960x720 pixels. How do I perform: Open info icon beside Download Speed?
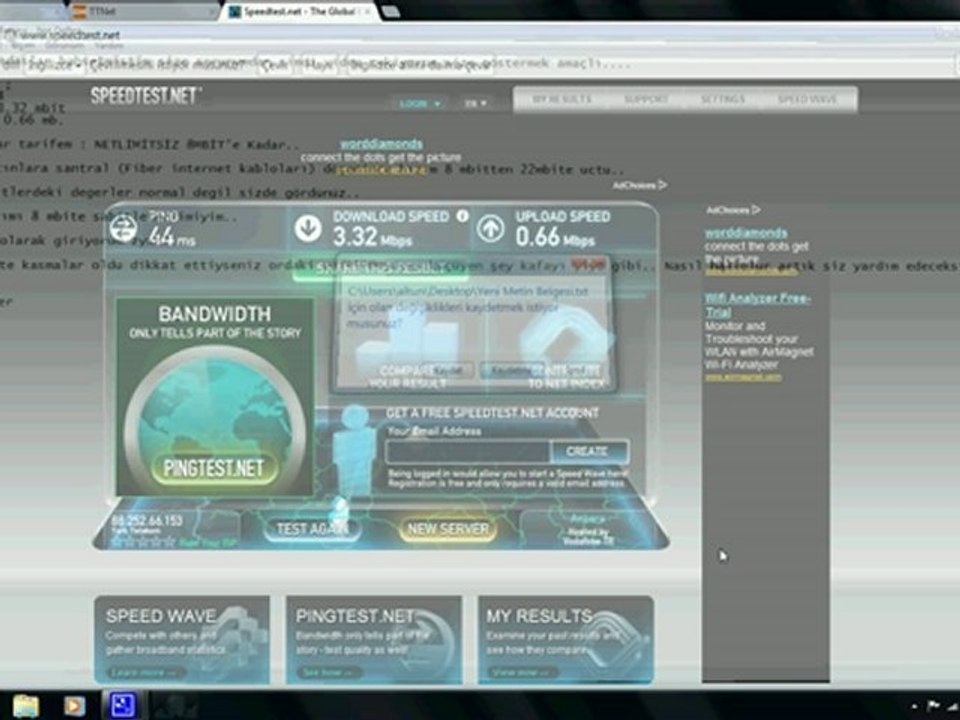(x=463, y=216)
